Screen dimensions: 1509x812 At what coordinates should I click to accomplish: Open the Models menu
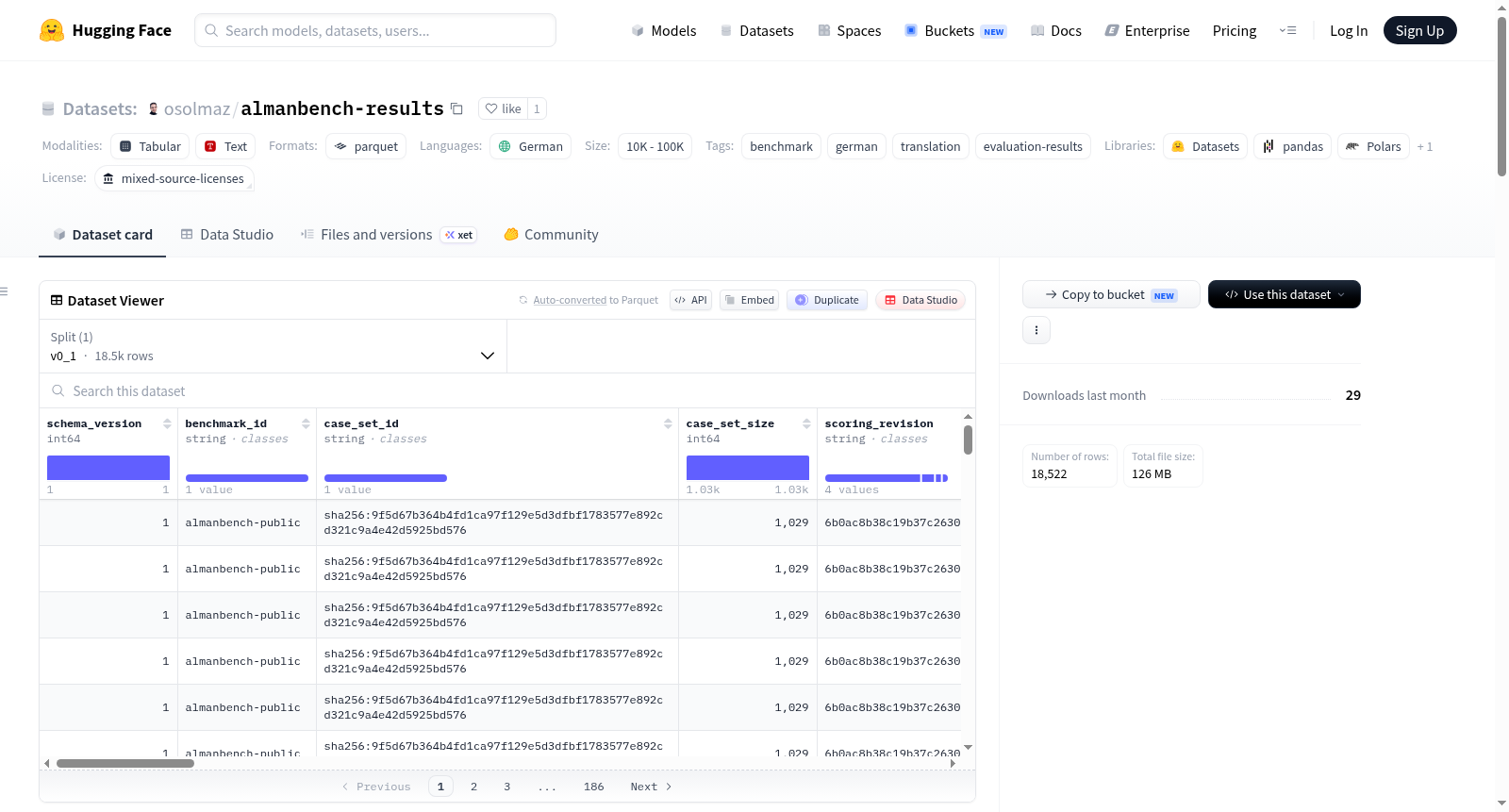664,30
